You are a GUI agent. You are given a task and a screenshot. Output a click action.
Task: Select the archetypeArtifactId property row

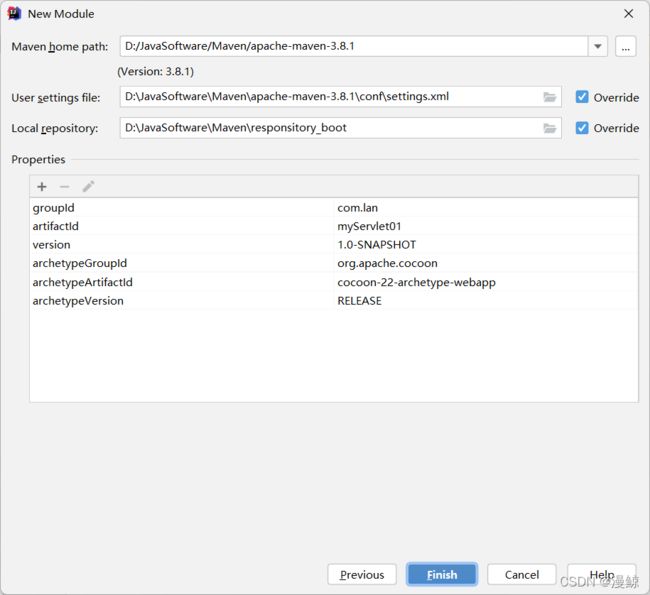(334, 282)
